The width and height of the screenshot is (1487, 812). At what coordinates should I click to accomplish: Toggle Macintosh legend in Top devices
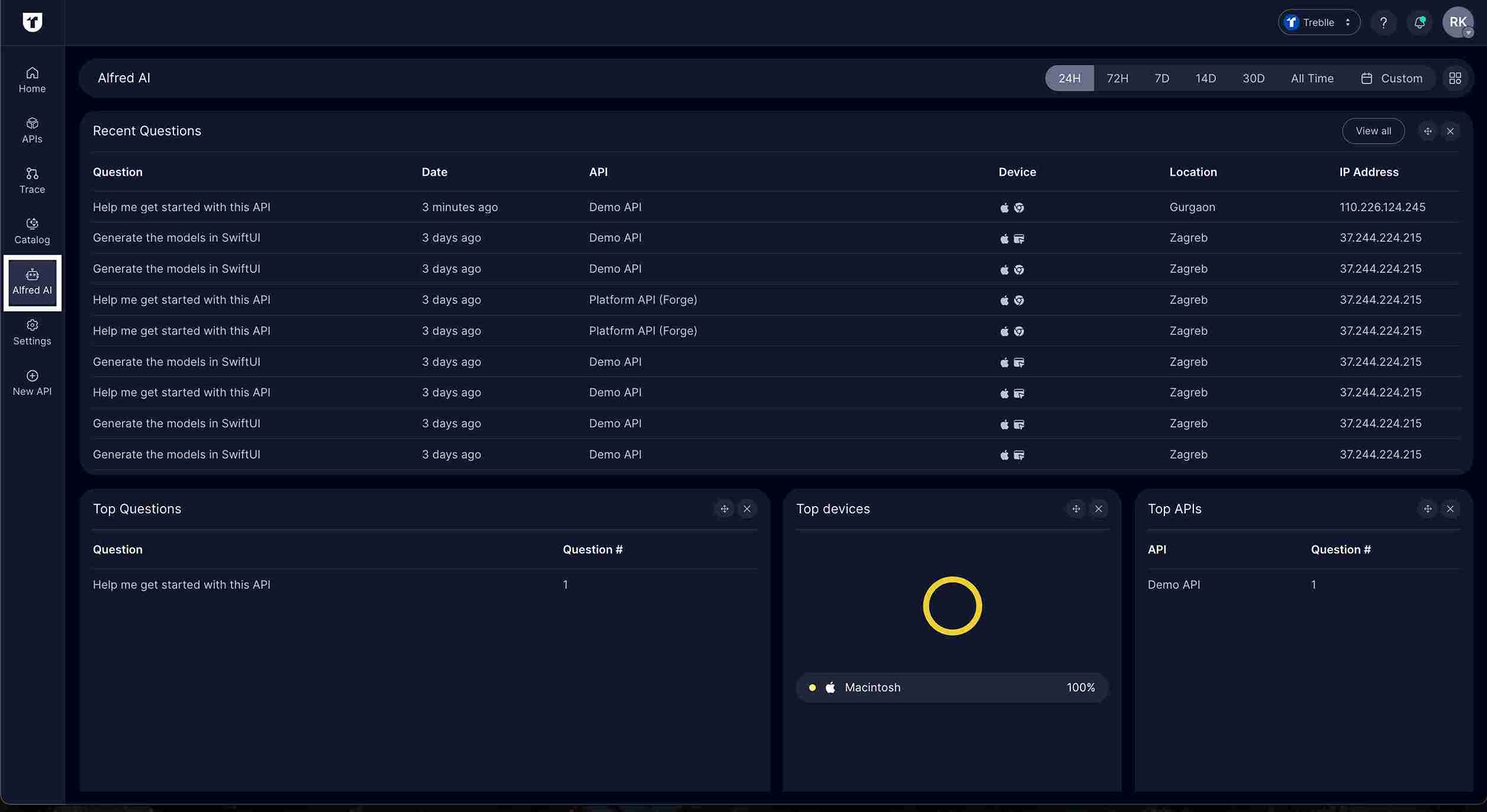click(x=951, y=687)
